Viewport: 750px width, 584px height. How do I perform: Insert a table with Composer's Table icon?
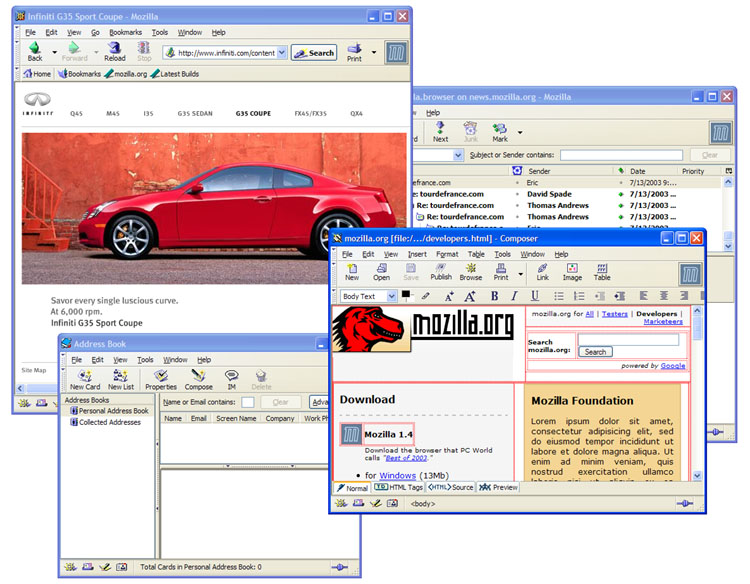click(602, 271)
